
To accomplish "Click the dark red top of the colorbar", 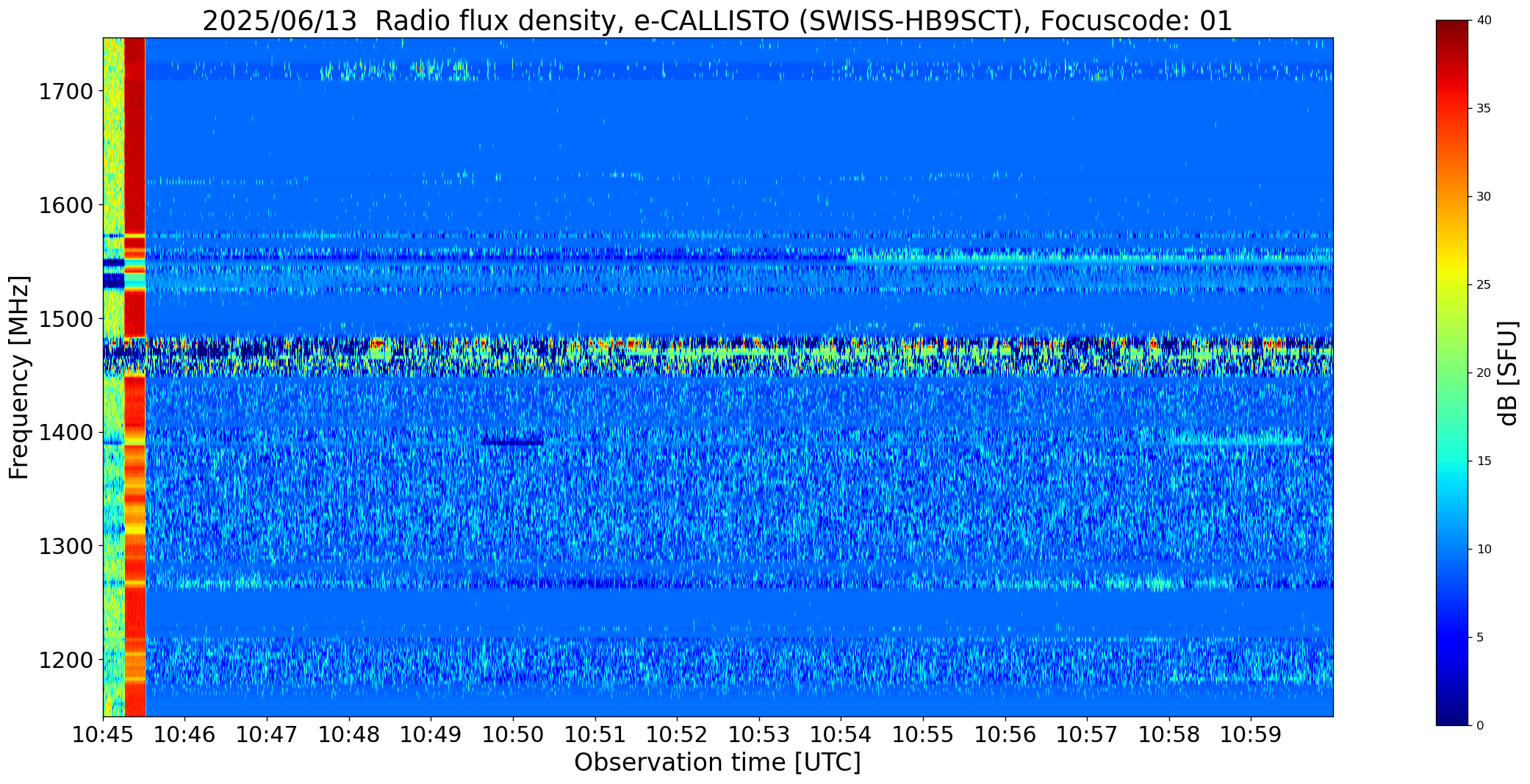I will point(1454,29).
